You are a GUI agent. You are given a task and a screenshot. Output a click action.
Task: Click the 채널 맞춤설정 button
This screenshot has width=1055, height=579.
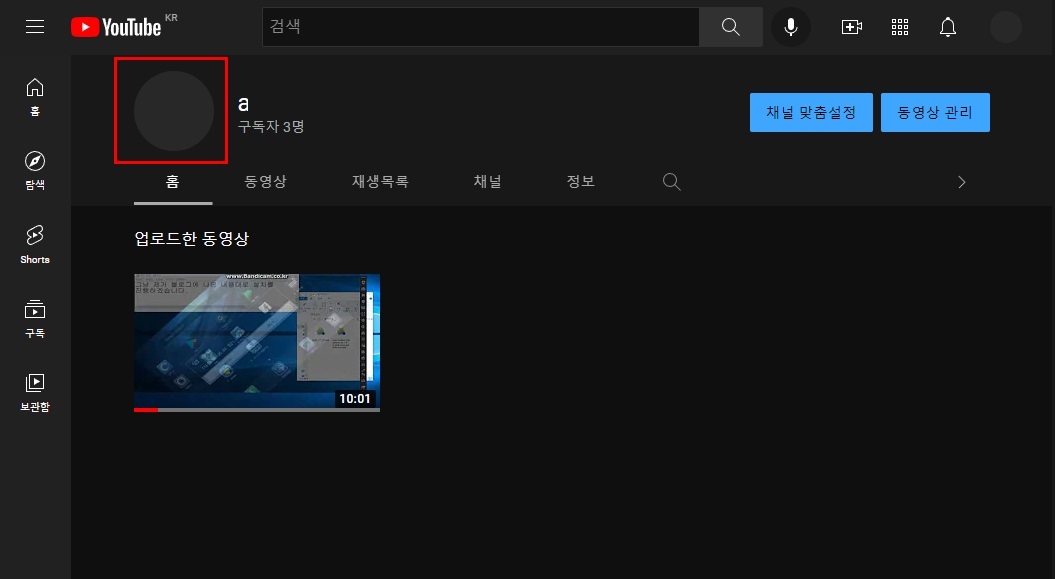(811, 112)
